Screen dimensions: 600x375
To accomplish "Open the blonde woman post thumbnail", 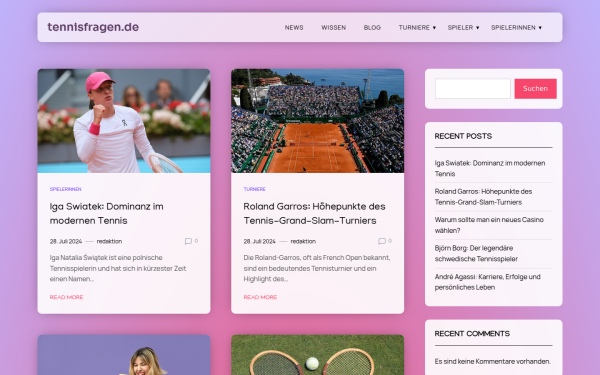I will click(124, 355).
